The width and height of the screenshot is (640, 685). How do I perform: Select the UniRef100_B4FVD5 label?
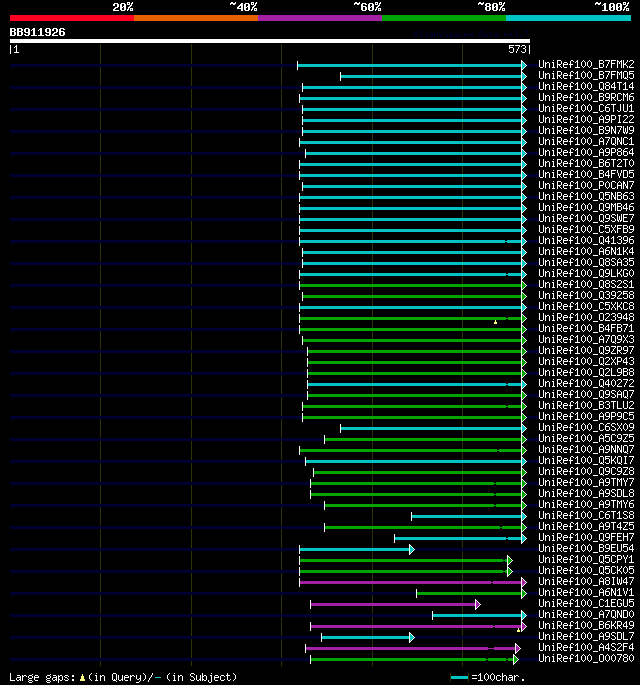click(x=586, y=174)
